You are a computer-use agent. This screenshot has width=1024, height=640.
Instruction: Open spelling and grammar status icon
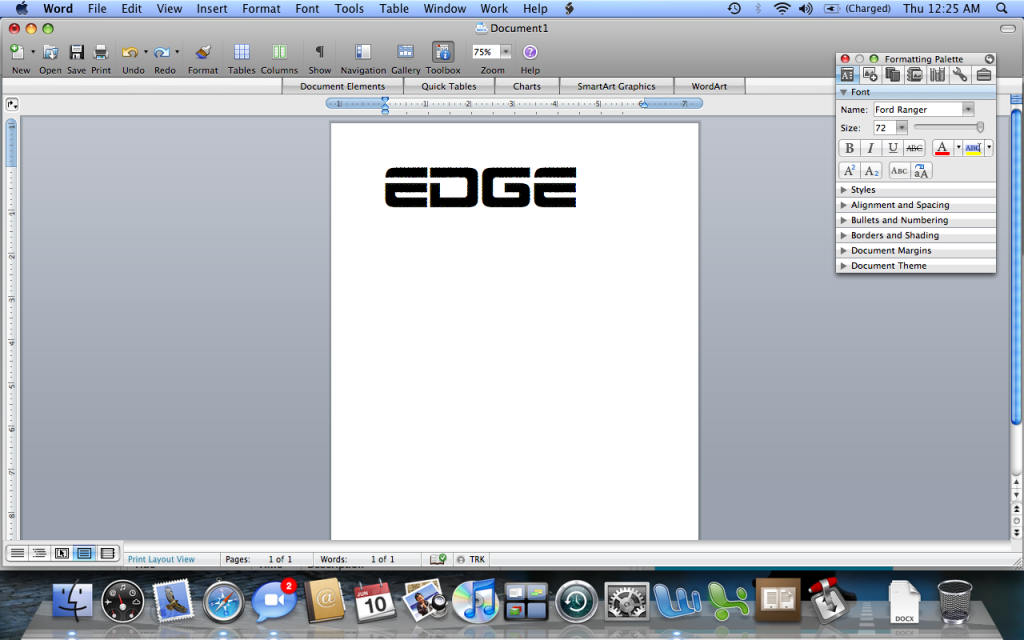pos(438,559)
